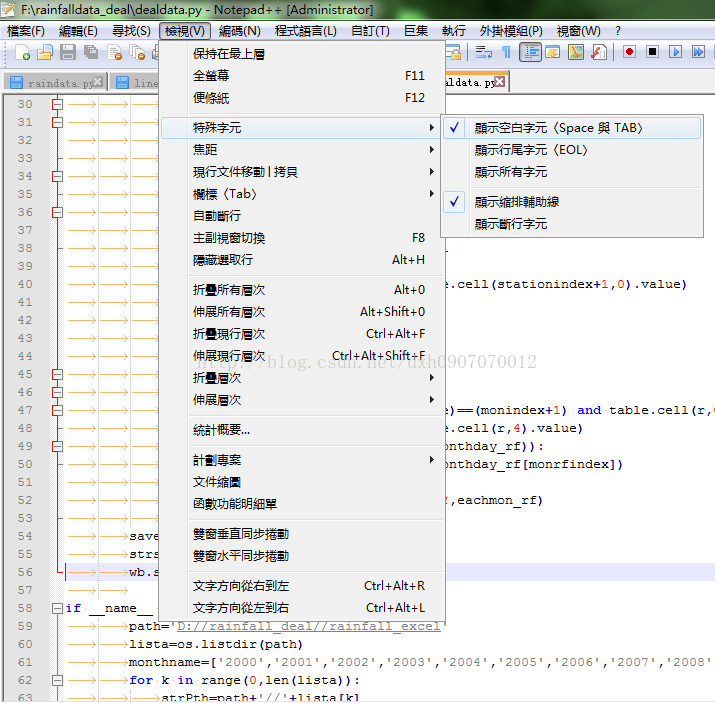Expand the 伸展層次 submenu
This screenshot has width=715, height=703.
pos(302,400)
